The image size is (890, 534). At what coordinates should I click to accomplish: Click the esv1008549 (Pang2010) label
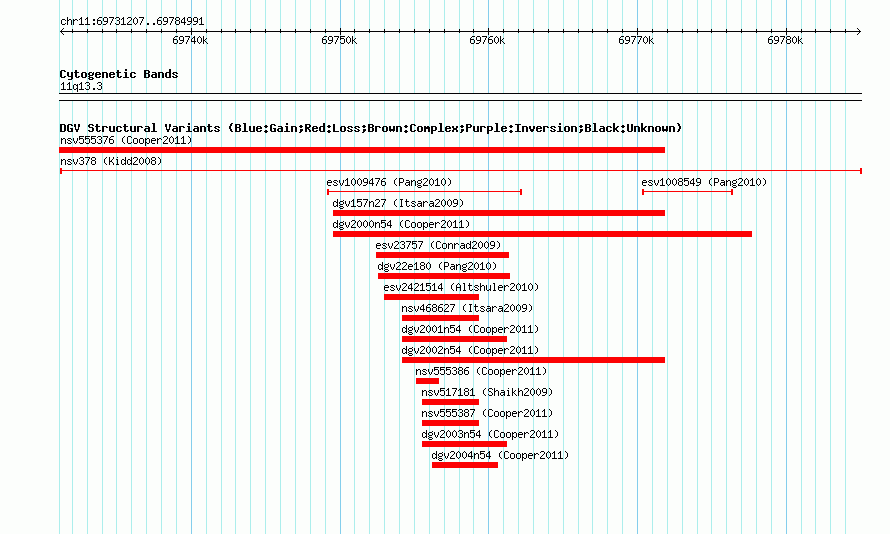pyautogui.click(x=704, y=182)
